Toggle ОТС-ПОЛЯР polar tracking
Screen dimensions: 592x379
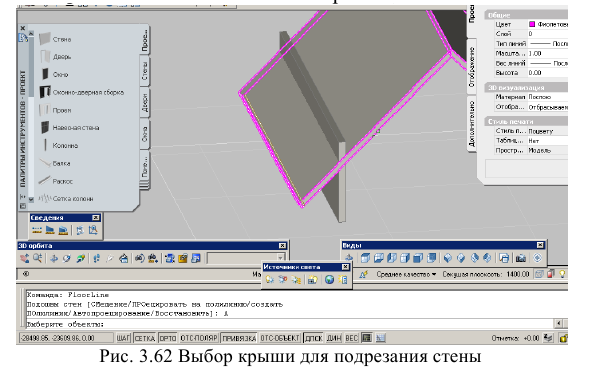pyautogui.click(x=199, y=338)
